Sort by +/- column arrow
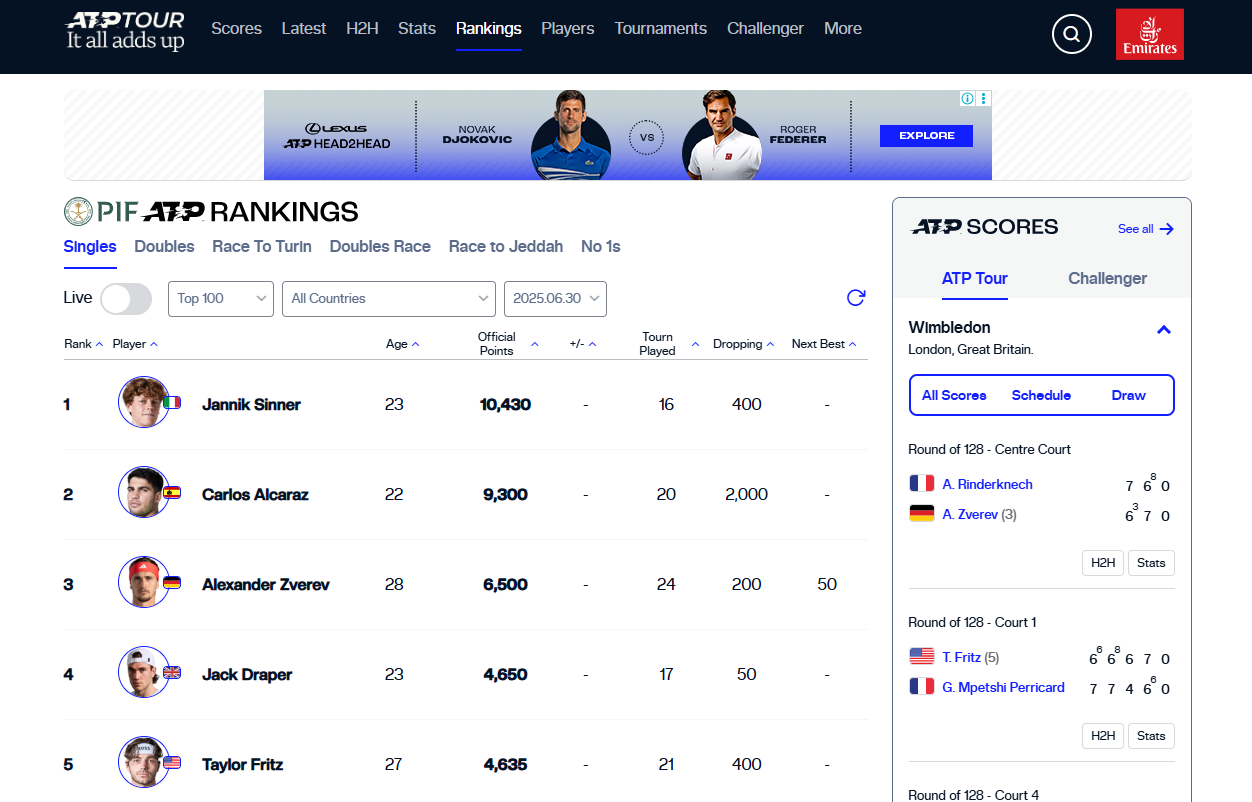 tap(592, 344)
